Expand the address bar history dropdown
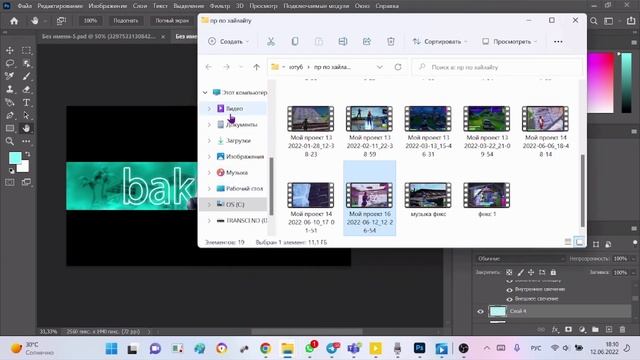This screenshot has width=640, height=360. tap(380, 67)
